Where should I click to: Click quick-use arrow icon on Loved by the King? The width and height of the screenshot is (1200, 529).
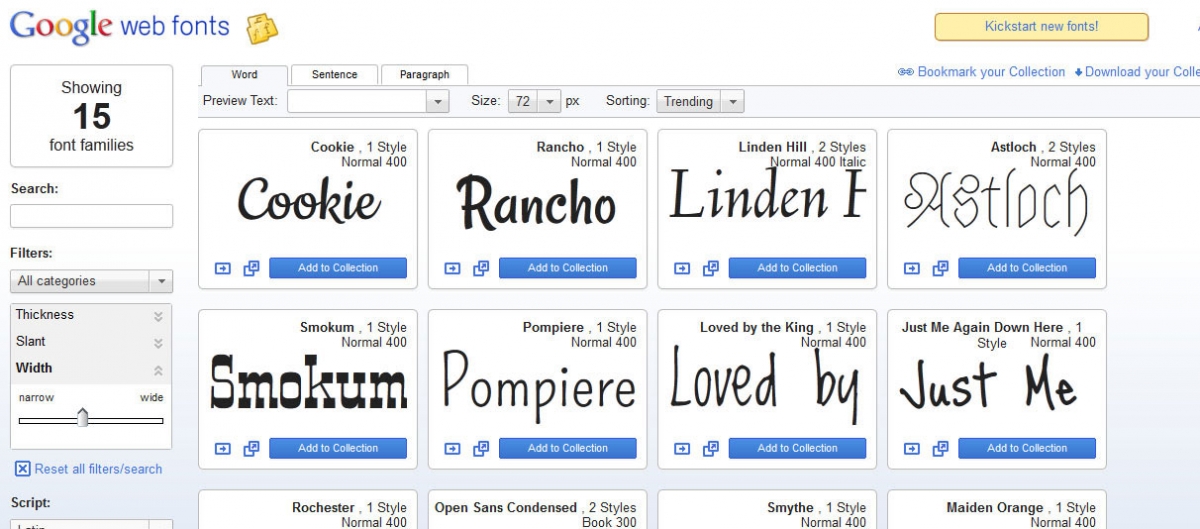(x=682, y=448)
